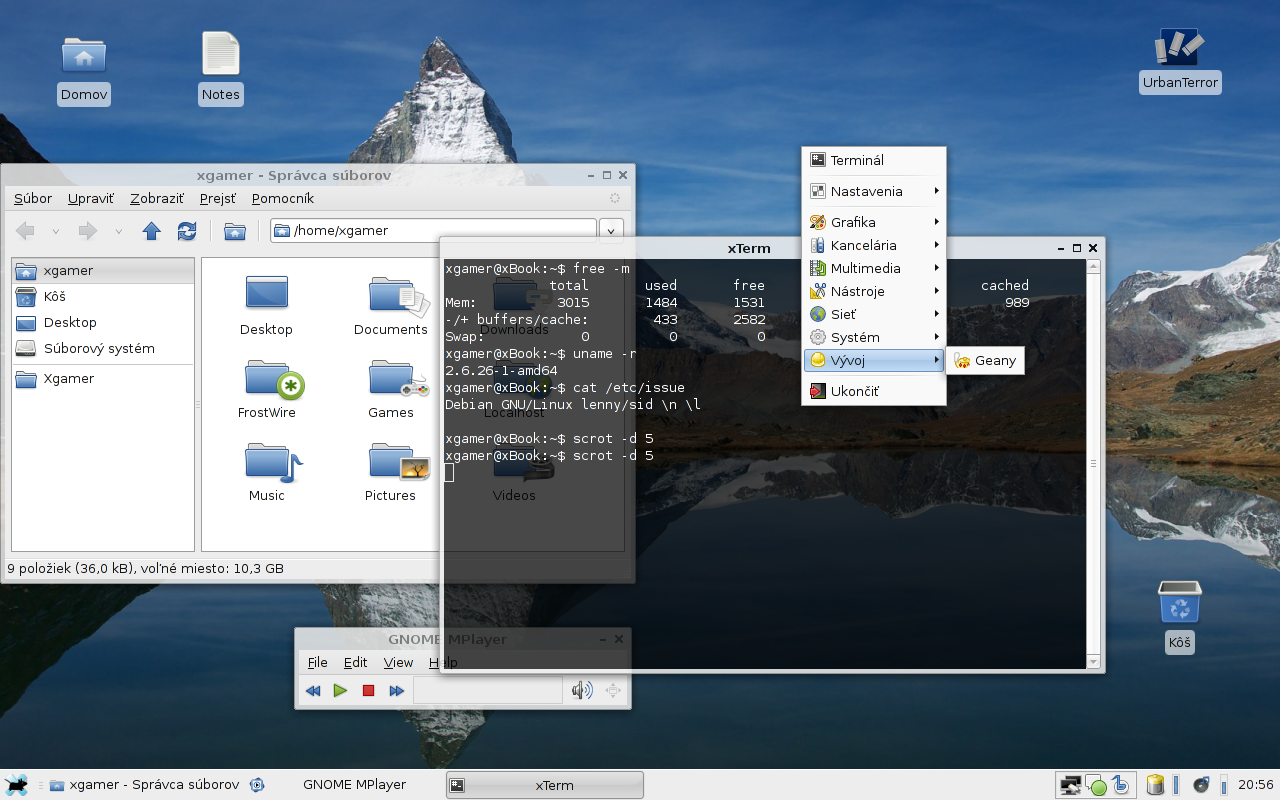This screenshot has height=800, width=1280.
Task: Expand the Kancelária submenu
Action: [873, 245]
